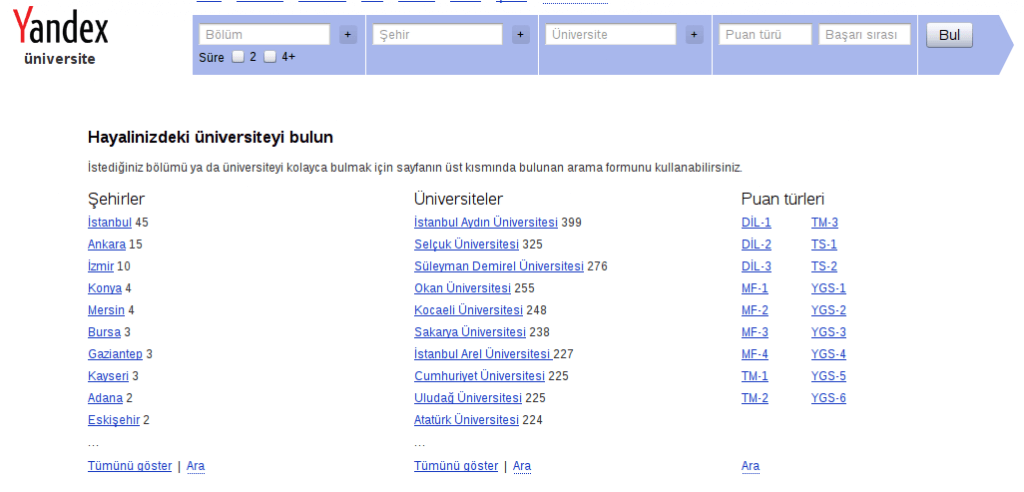The height and width of the screenshot is (492, 1024).
Task: Select the MF-2 score type
Action: click(755, 310)
